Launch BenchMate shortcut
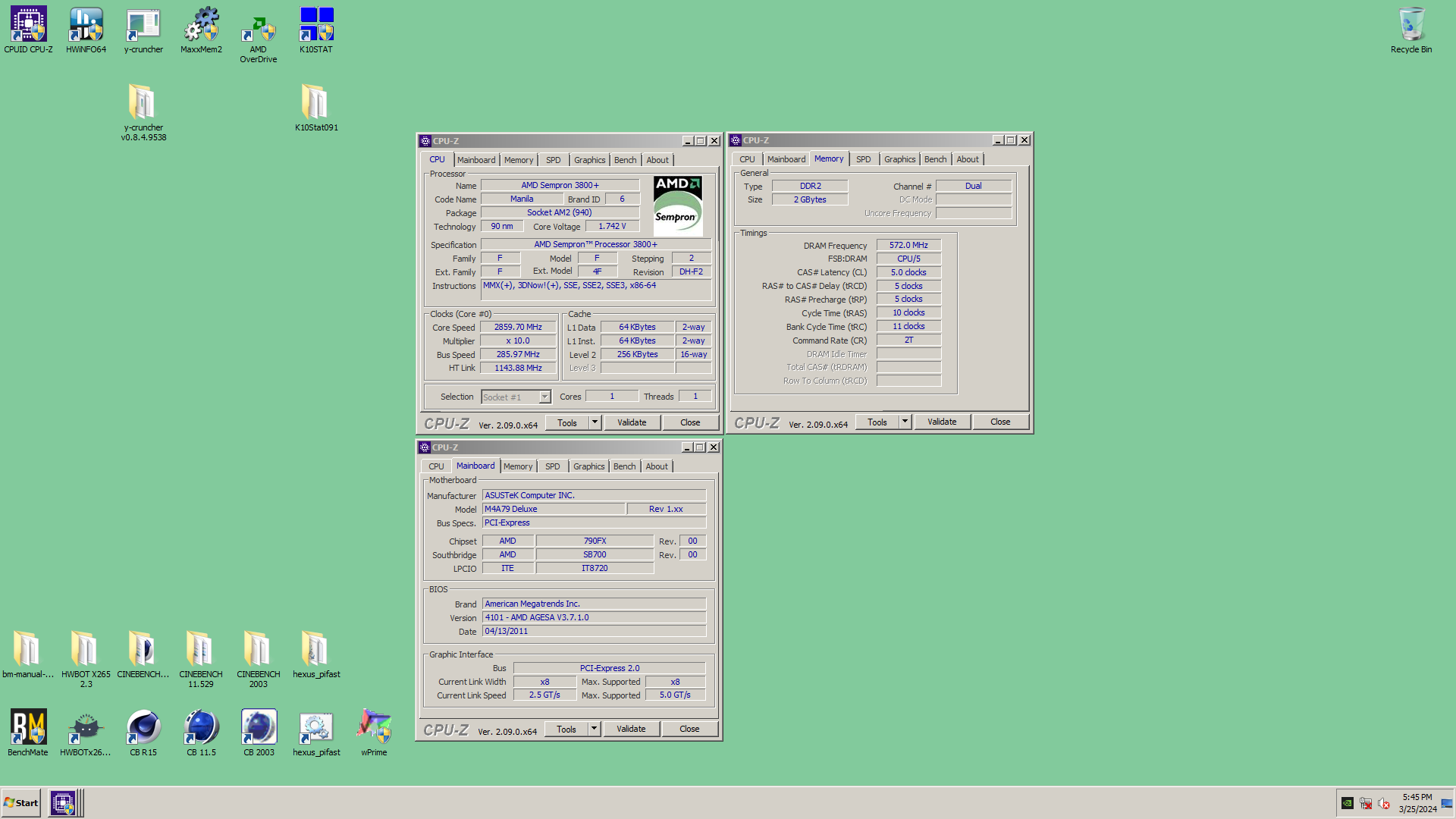The height and width of the screenshot is (819, 1456). [28, 733]
